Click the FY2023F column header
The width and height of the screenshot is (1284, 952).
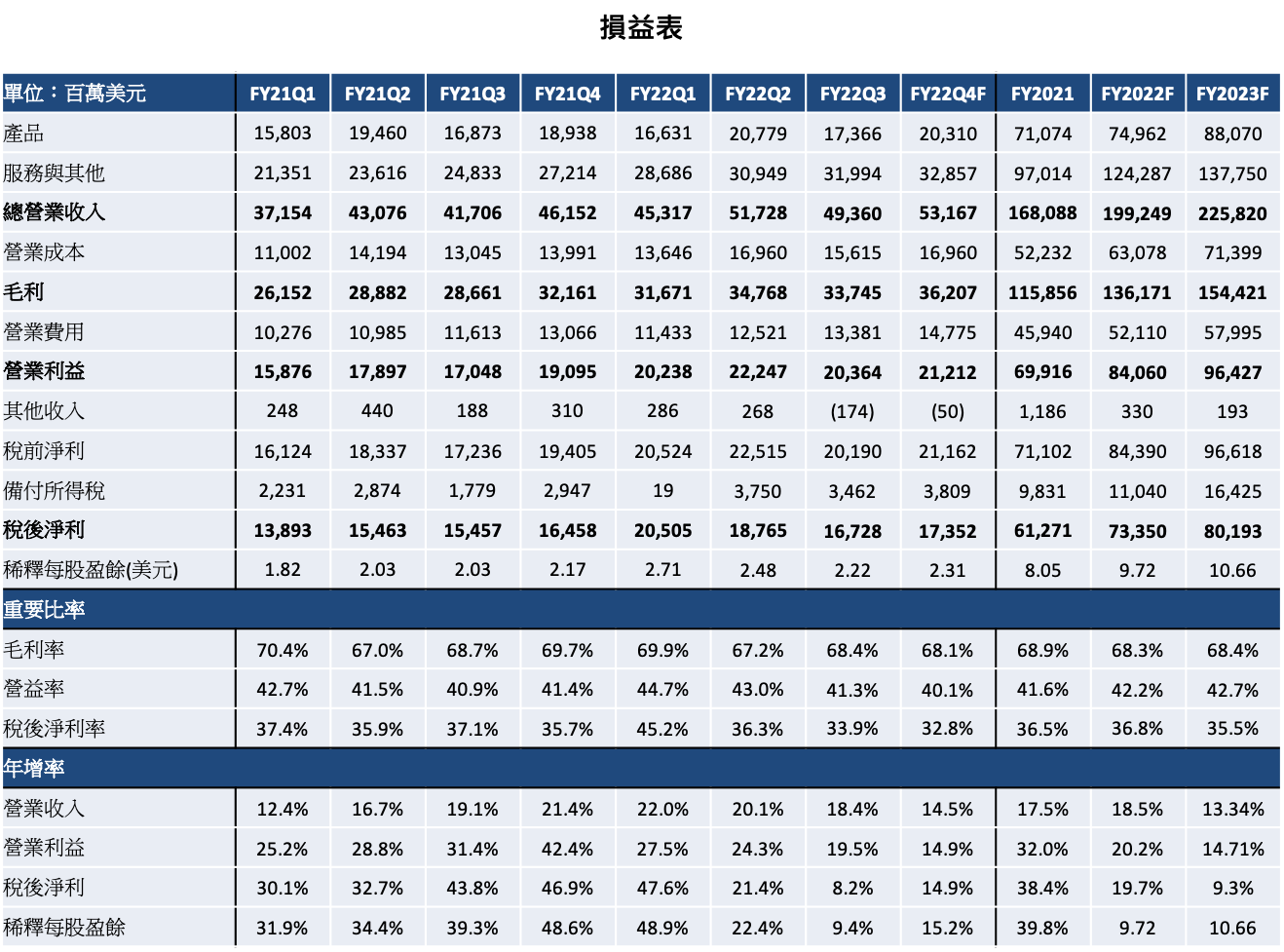tap(1232, 94)
